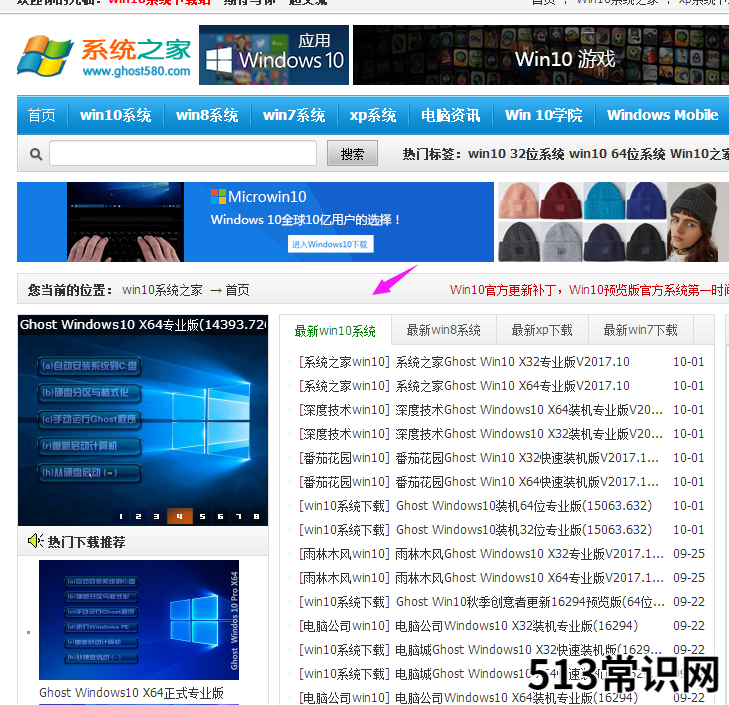Image resolution: width=729 pixels, height=705 pixels.
Task: Select 最新win10系统 tab
Action: coord(335,331)
